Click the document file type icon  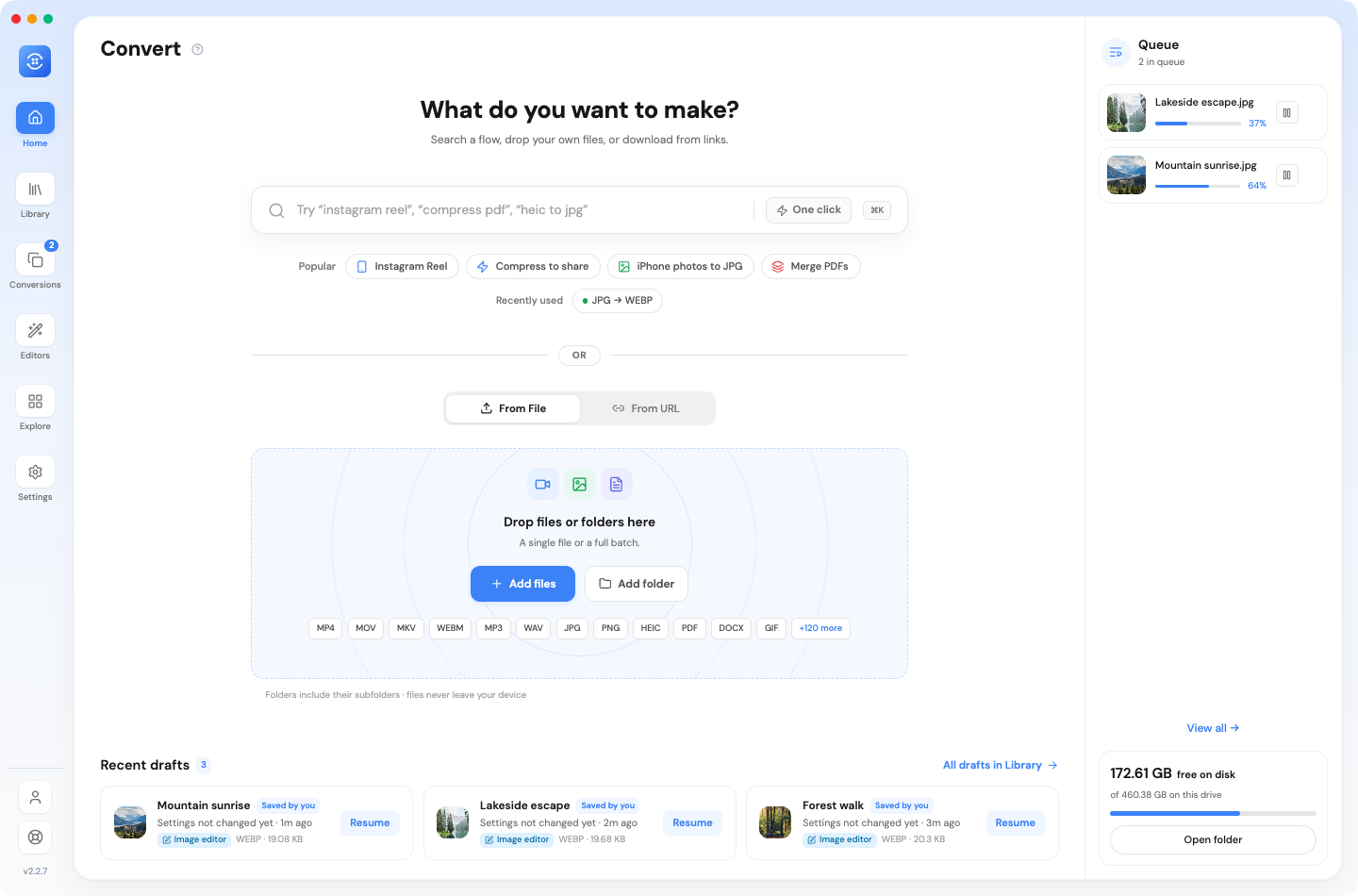[x=616, y=485]
